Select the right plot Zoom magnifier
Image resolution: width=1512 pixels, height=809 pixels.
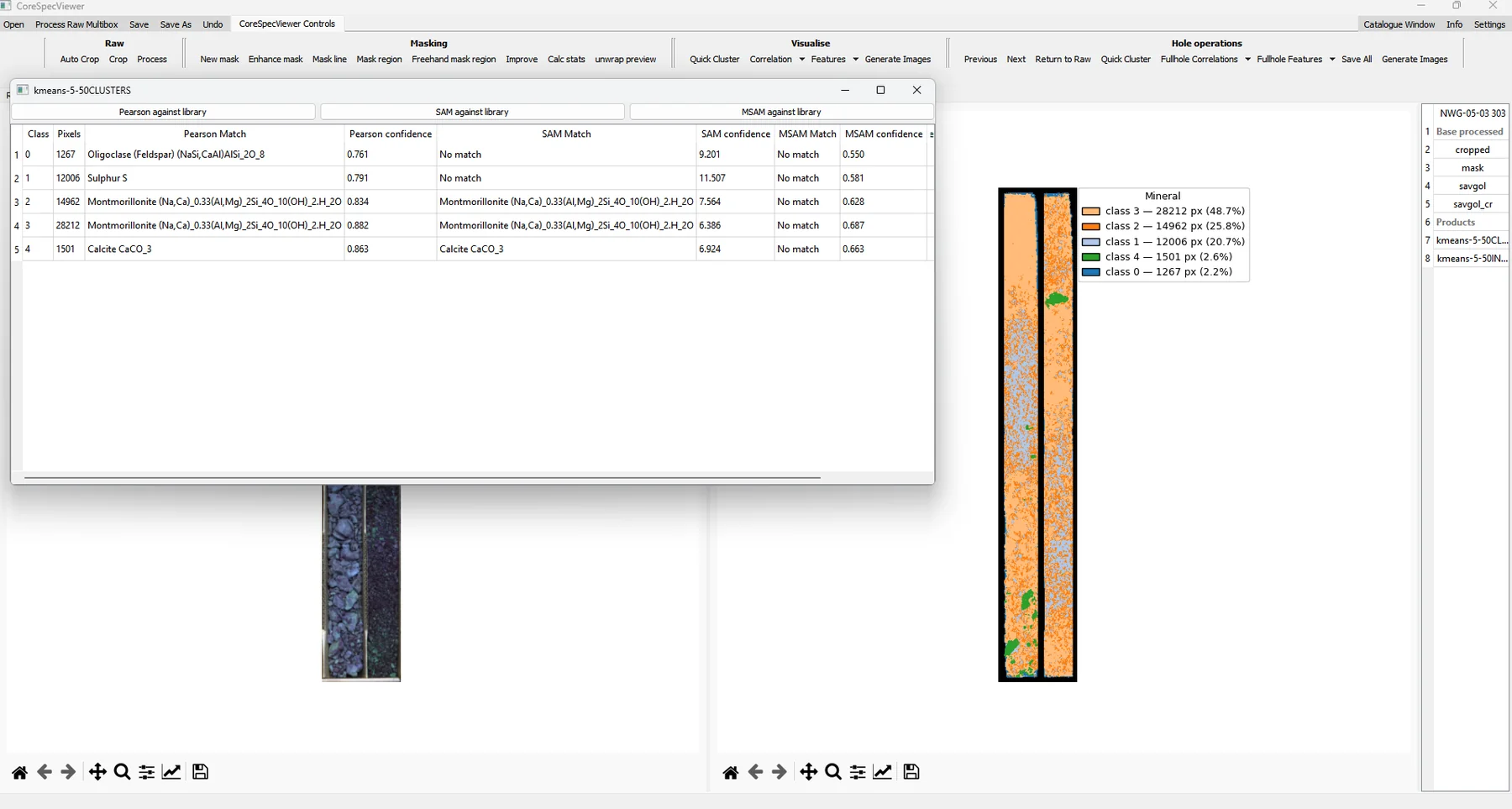click(833, 772)
